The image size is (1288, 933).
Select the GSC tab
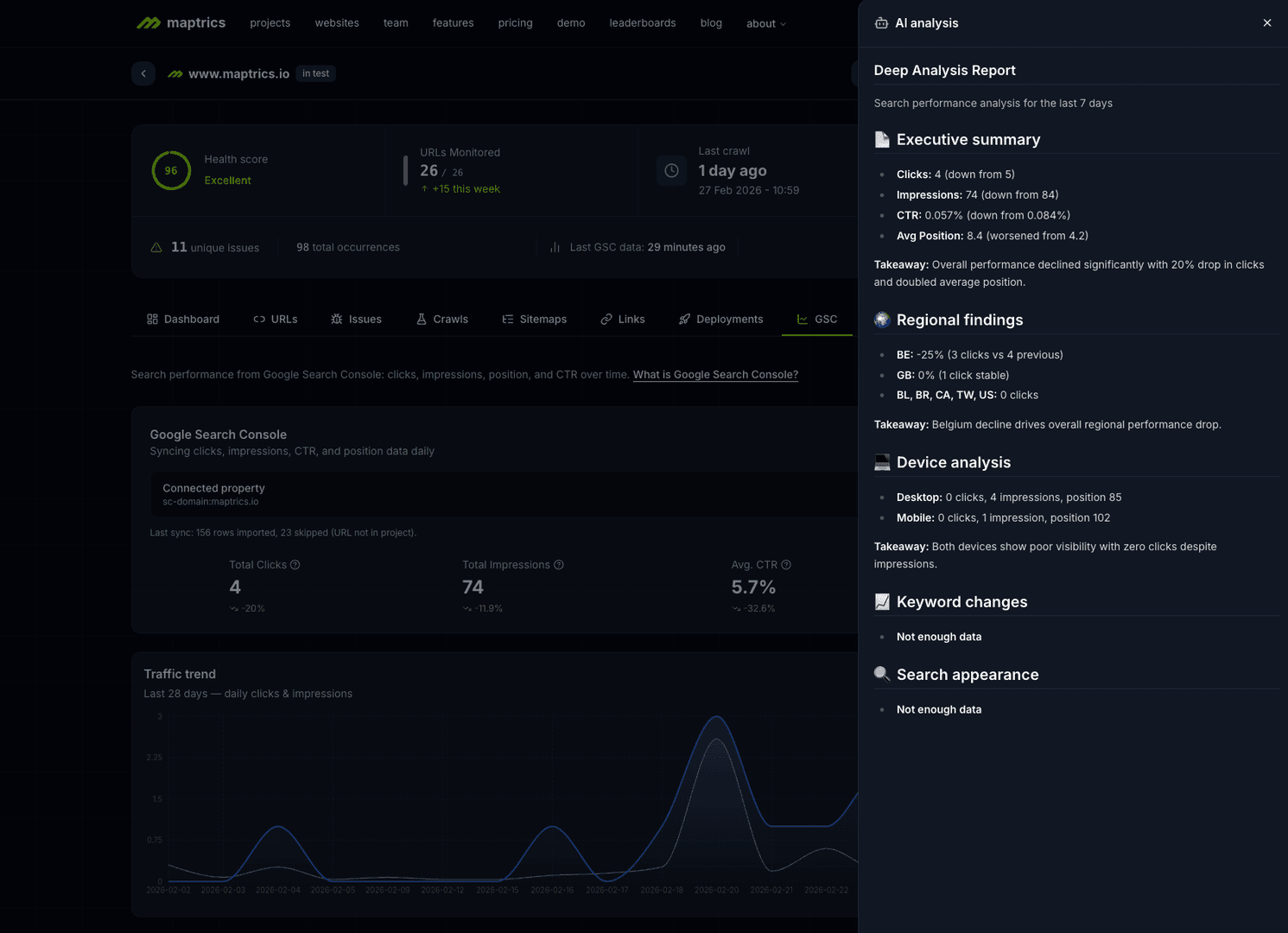point(816,320)
